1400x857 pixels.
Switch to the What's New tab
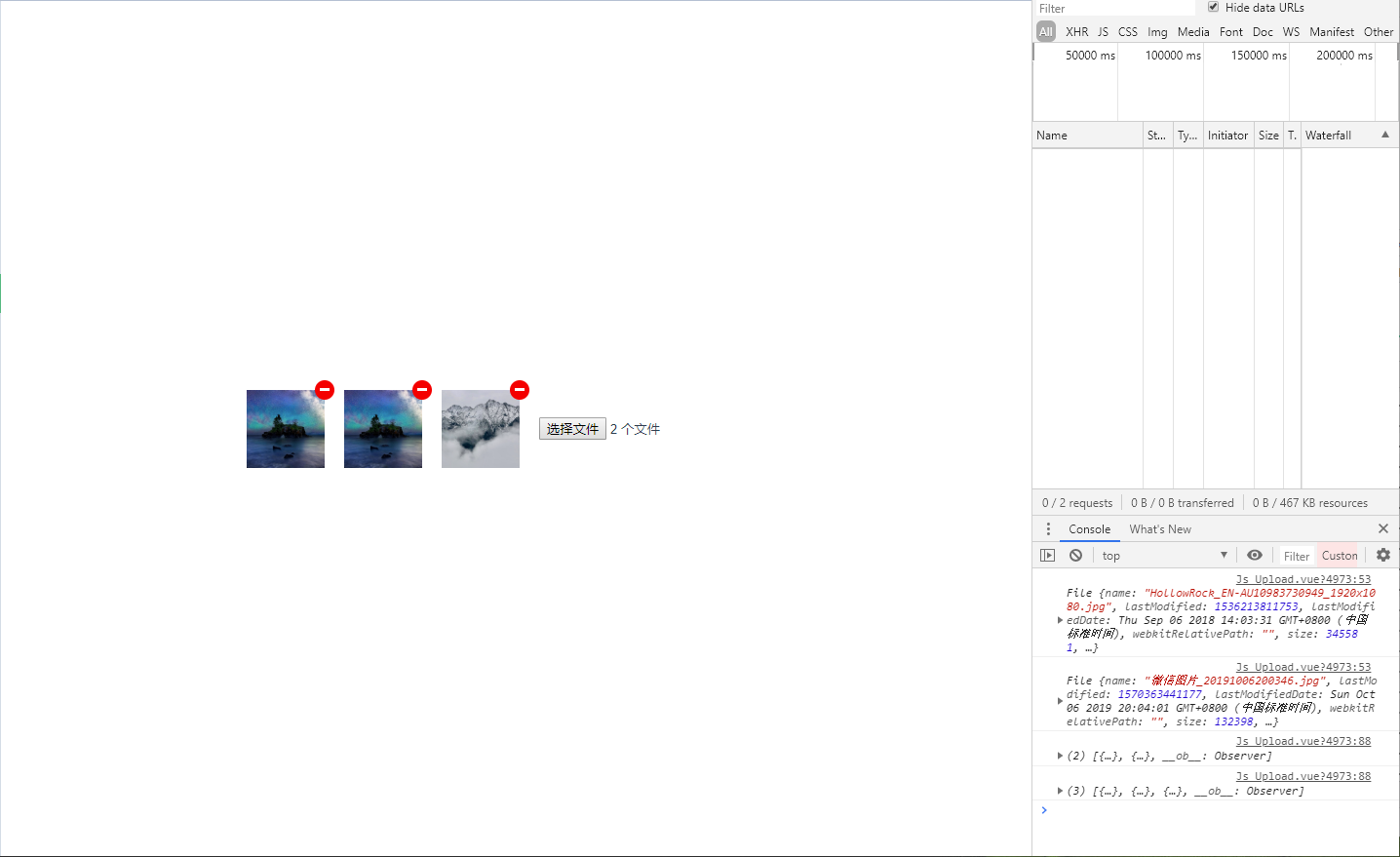pyautogui.click(x=1159, y=528)
